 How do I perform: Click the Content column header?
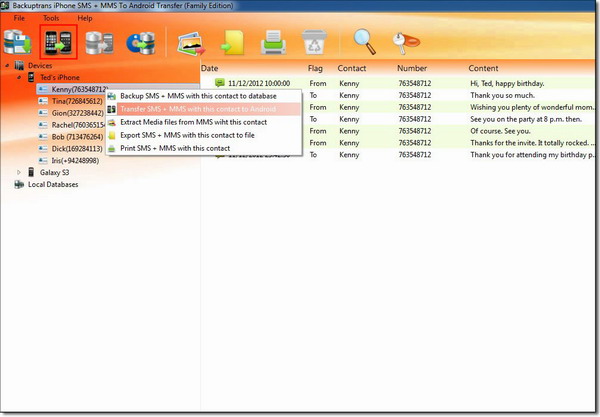tap(483, 68)
